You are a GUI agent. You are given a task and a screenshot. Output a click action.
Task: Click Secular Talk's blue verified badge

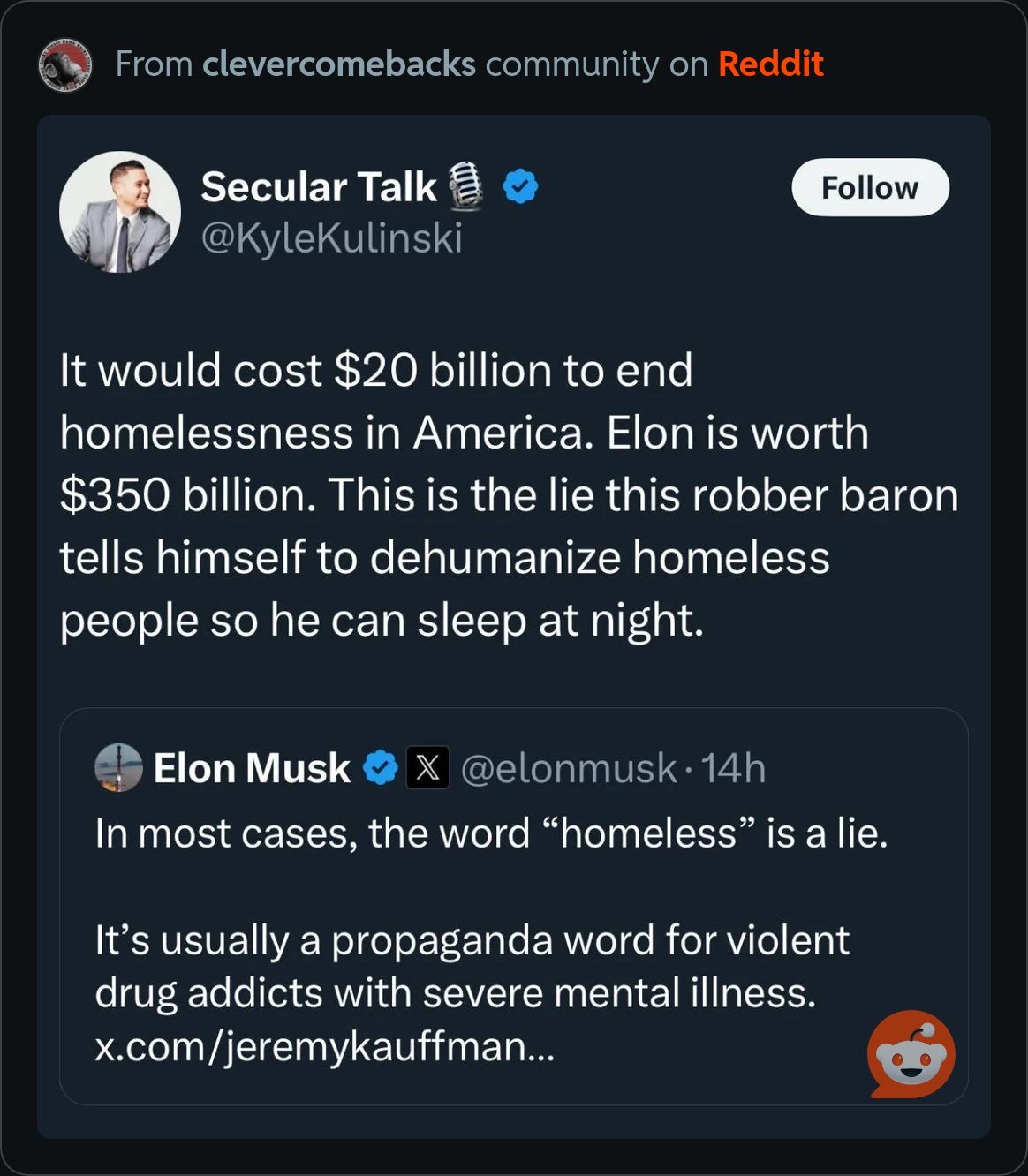point(520,187)
